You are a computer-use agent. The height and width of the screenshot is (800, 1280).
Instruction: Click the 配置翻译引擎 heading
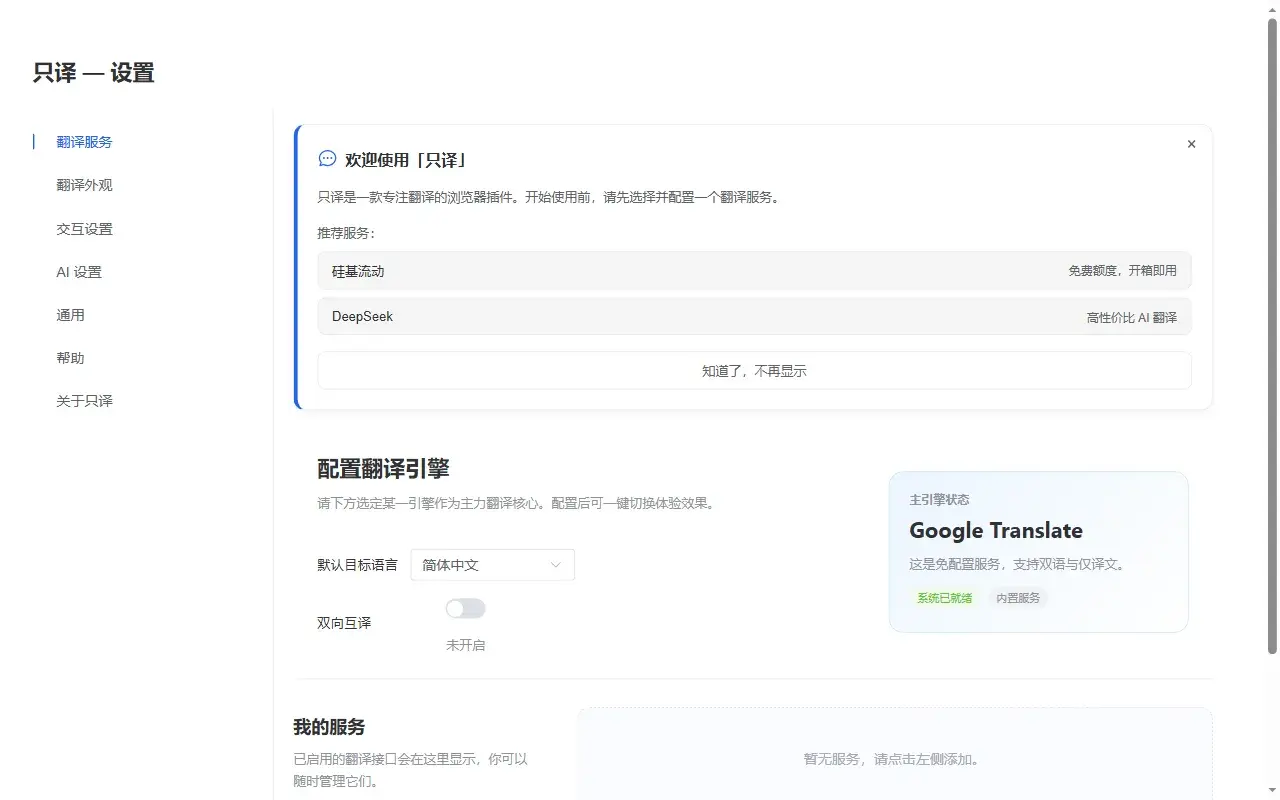[383, 468]
